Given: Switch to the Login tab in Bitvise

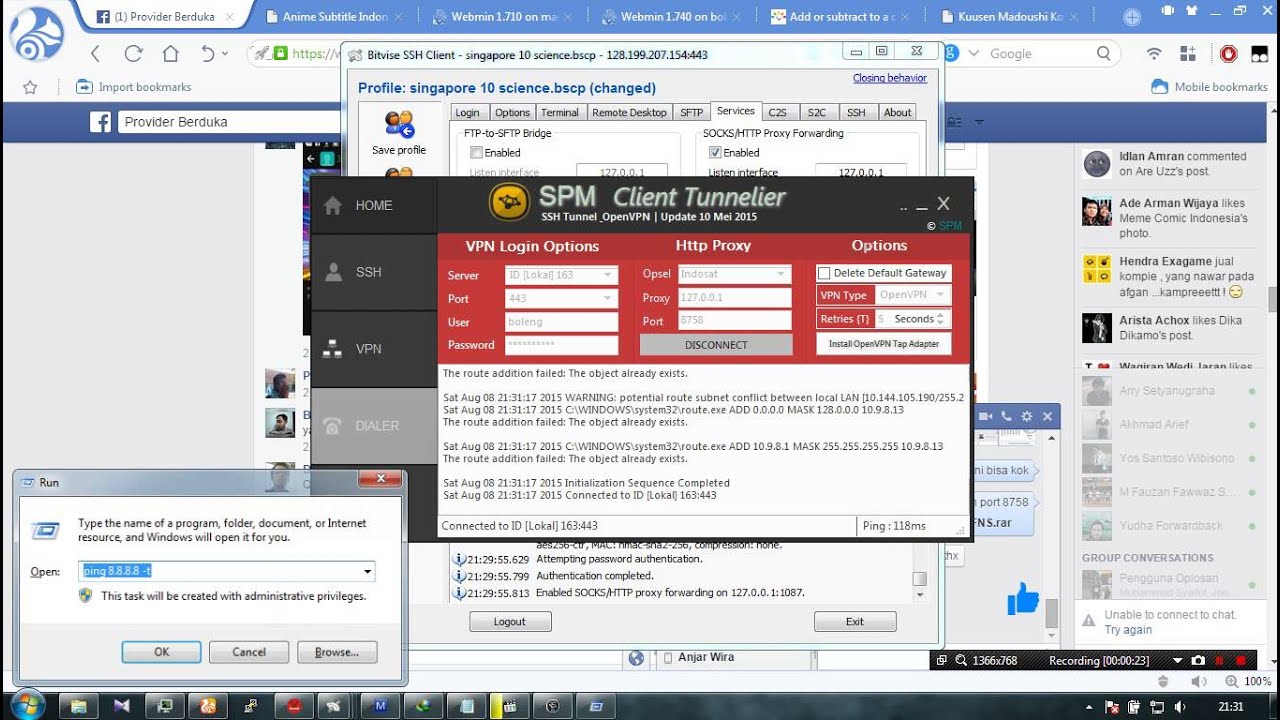Looking at the screenshot, I should tap(468, 113).
